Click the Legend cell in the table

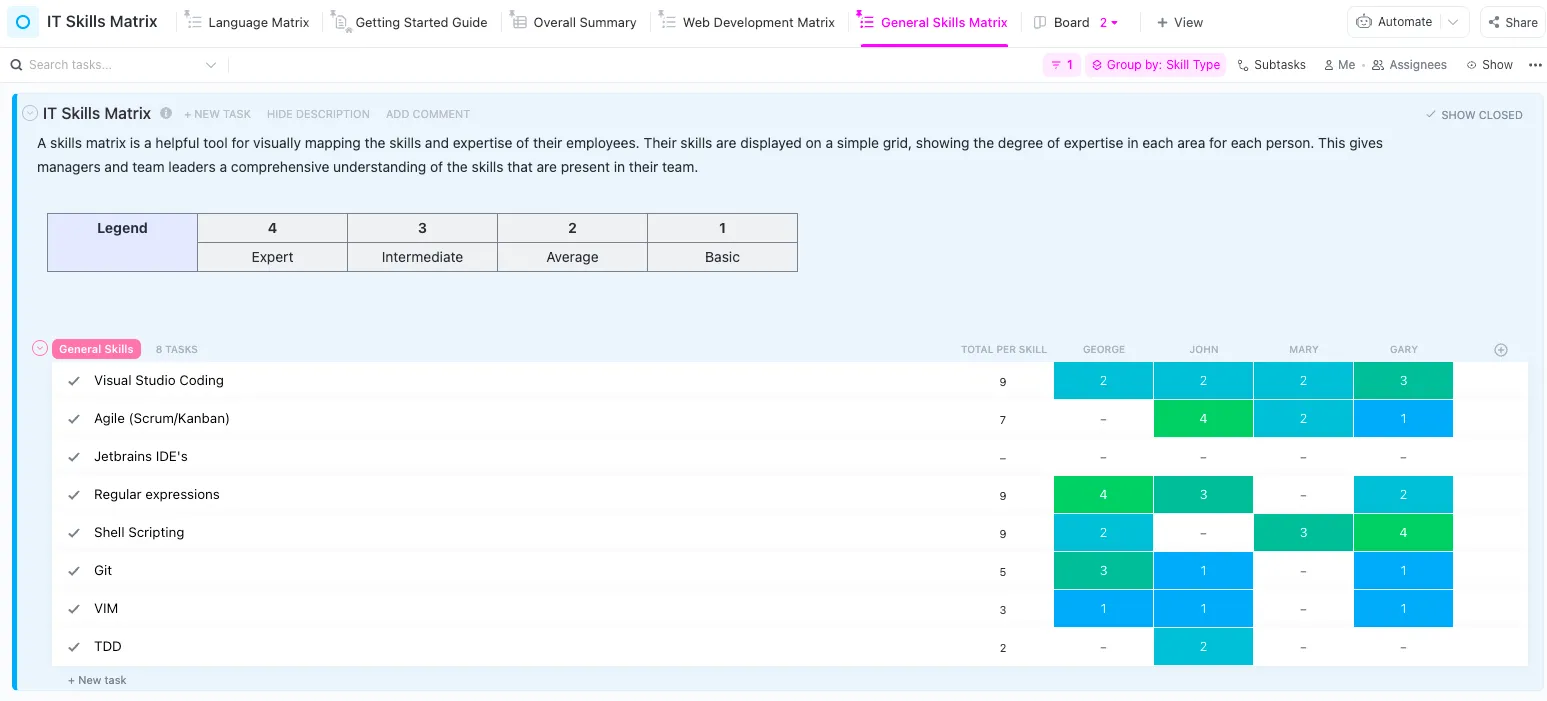[122, 242]
